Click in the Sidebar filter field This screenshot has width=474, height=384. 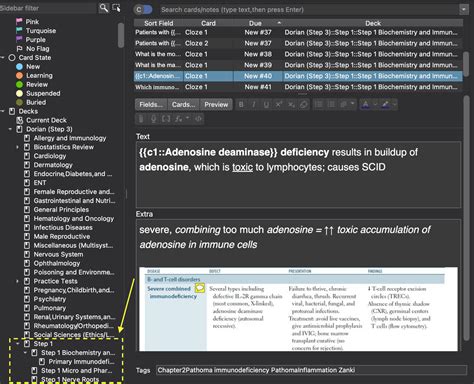pos(48,8)
